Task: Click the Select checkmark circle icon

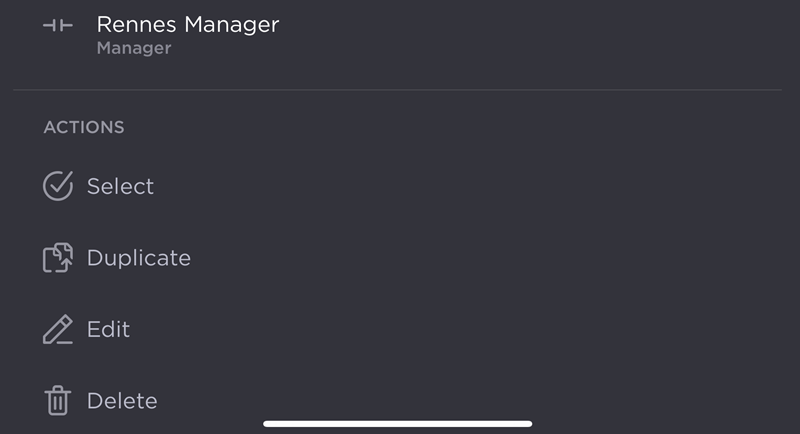Action: point(58,186)
